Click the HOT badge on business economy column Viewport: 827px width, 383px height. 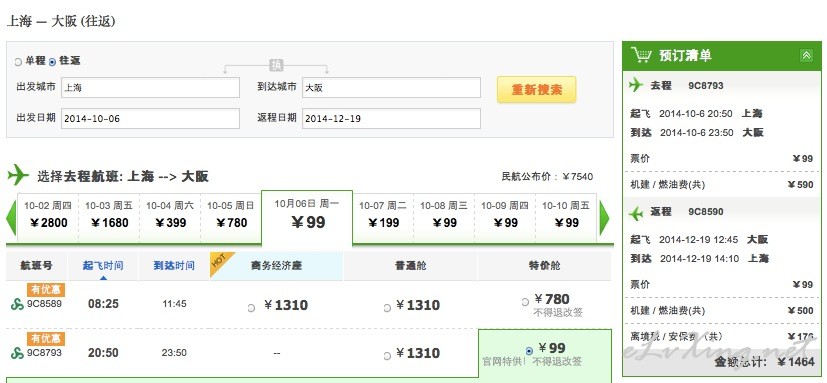click(220, 262)
